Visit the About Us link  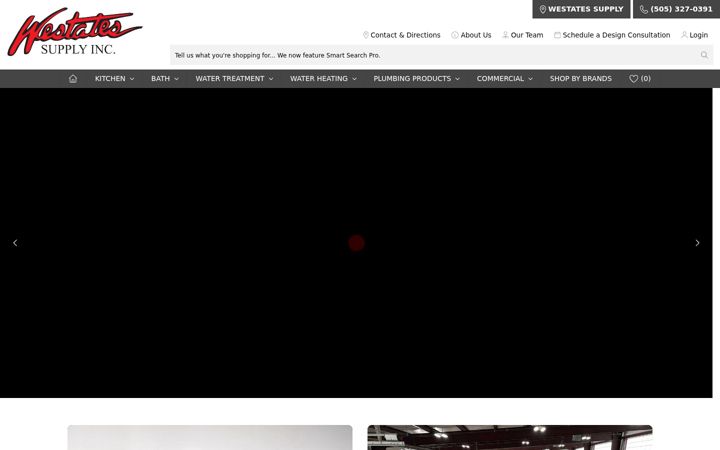pyautogui.click(x=476, y=35)
